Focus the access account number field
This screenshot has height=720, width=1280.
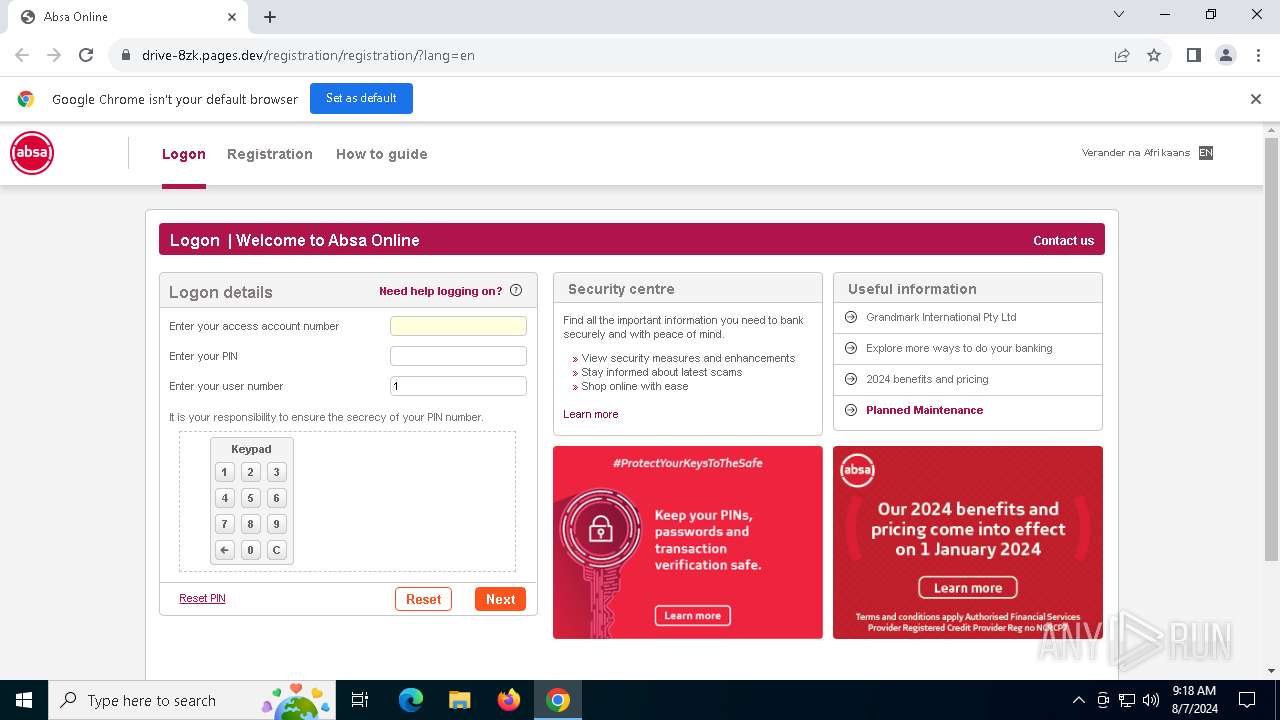[x=458, y=326]
